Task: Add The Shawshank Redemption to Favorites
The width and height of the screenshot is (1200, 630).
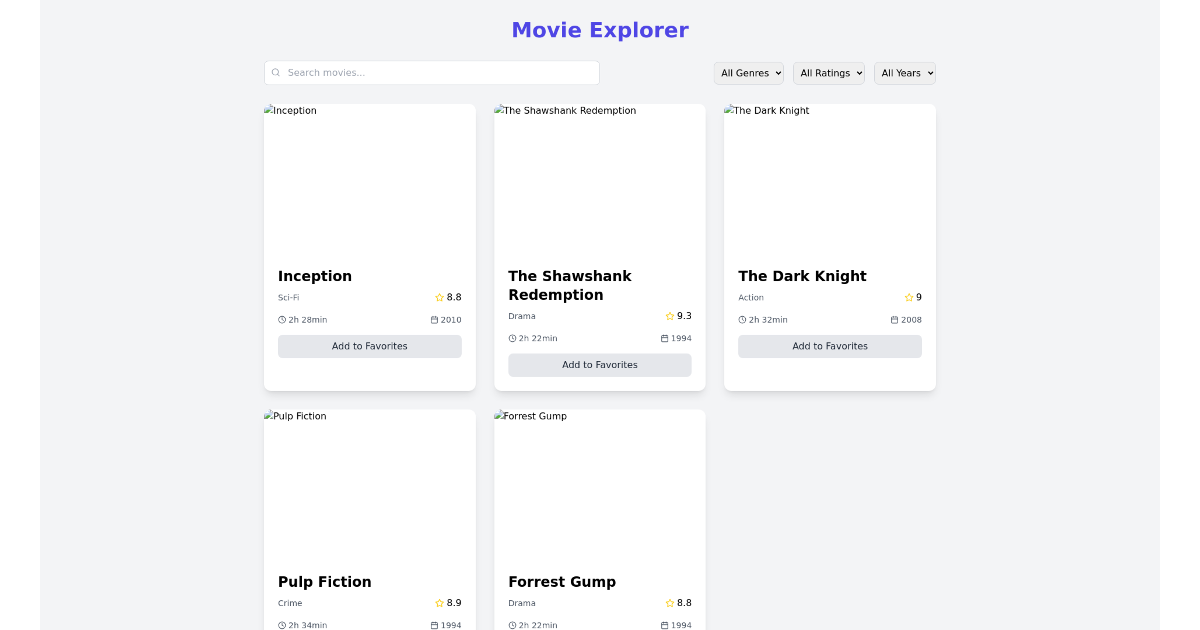Action: coord(599,365)
